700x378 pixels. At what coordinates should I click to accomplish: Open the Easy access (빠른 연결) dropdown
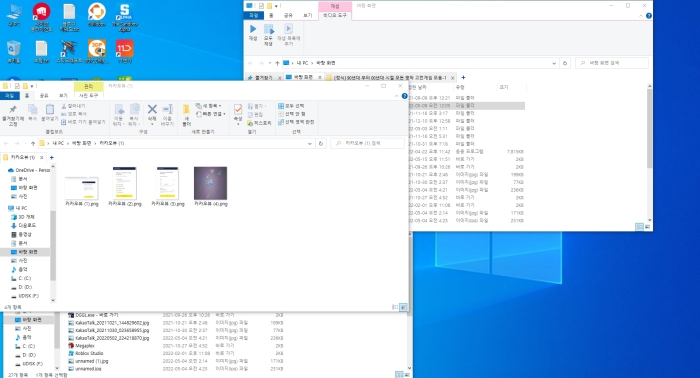point(211,114)
